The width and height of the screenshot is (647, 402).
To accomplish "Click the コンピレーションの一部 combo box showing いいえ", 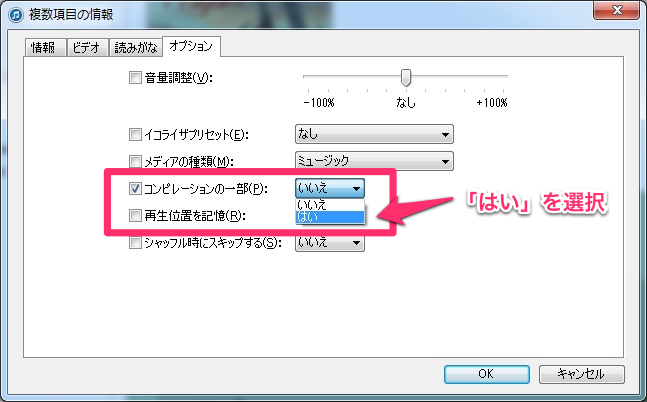I will coord(330,189).
